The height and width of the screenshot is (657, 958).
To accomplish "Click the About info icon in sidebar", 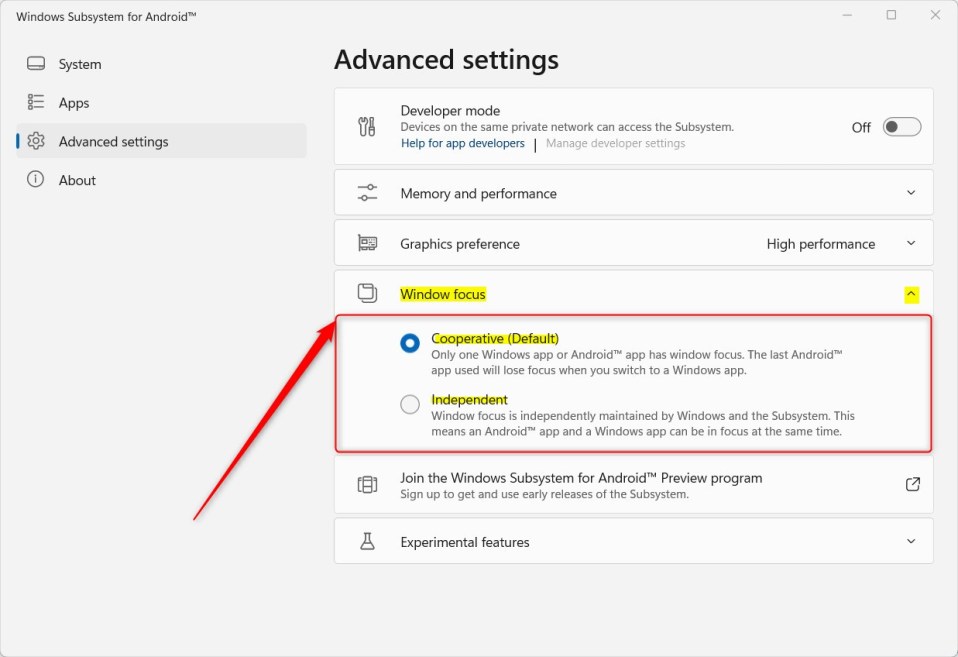I will (37, 180).
